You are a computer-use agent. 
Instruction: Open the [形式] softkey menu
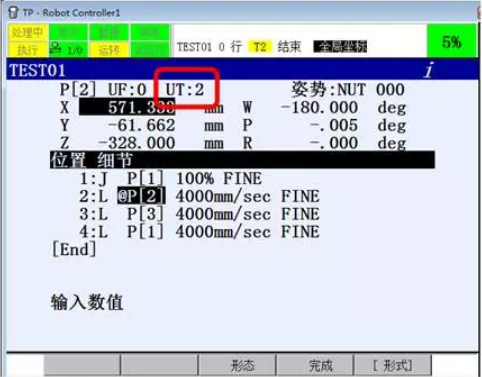(x=393, y=365)
